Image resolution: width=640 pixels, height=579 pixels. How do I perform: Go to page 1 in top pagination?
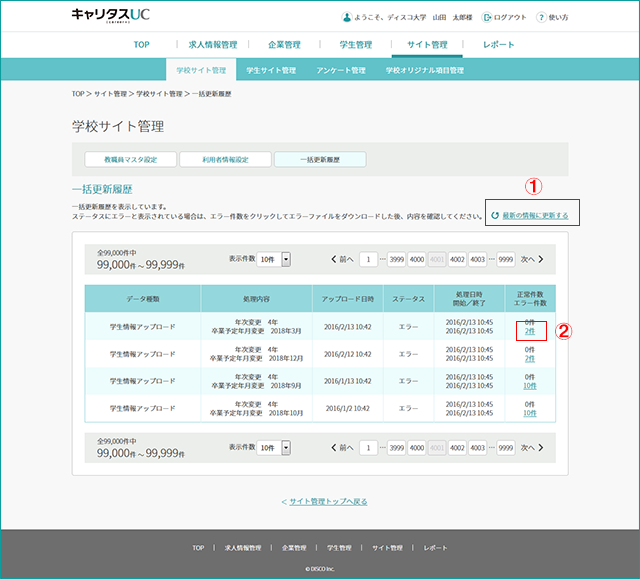[368, 259]
